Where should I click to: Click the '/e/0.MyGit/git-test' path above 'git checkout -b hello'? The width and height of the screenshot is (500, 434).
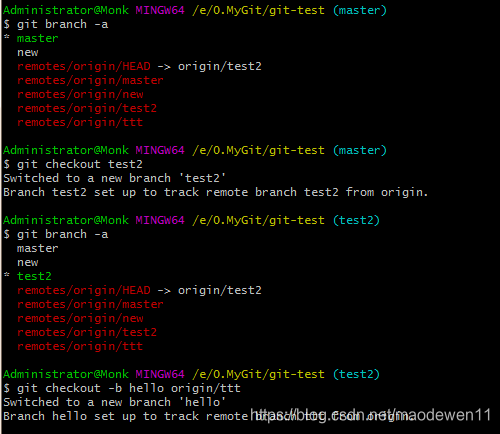tap(258, 374)
